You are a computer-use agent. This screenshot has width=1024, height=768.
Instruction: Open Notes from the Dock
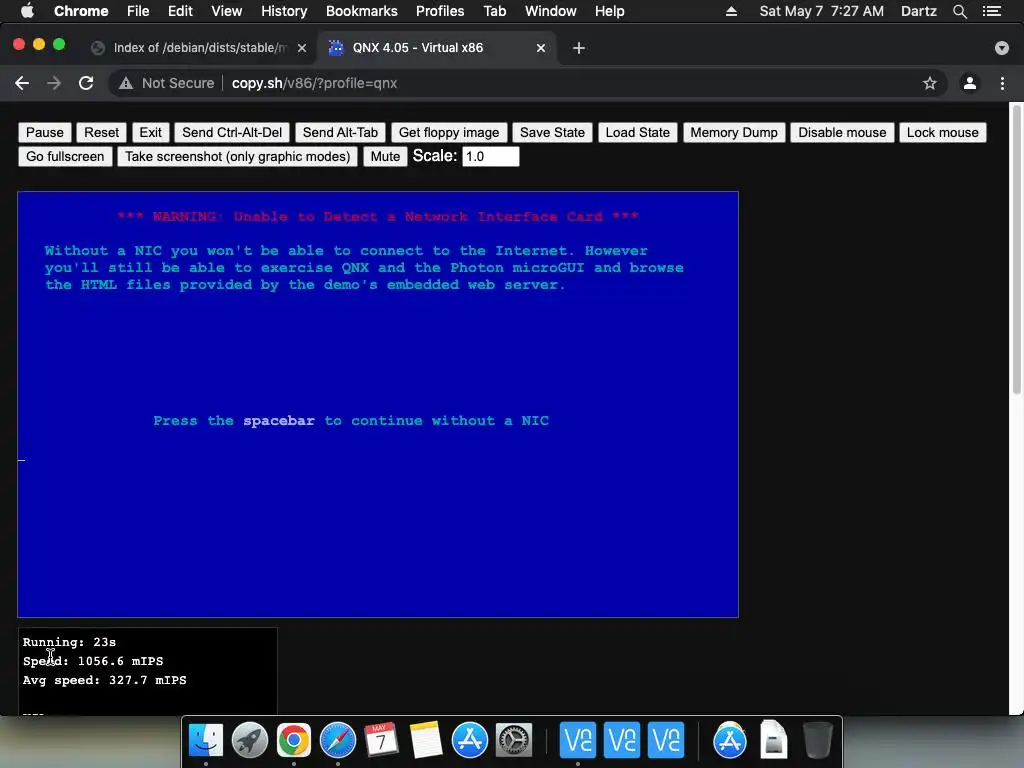[426, 740]
